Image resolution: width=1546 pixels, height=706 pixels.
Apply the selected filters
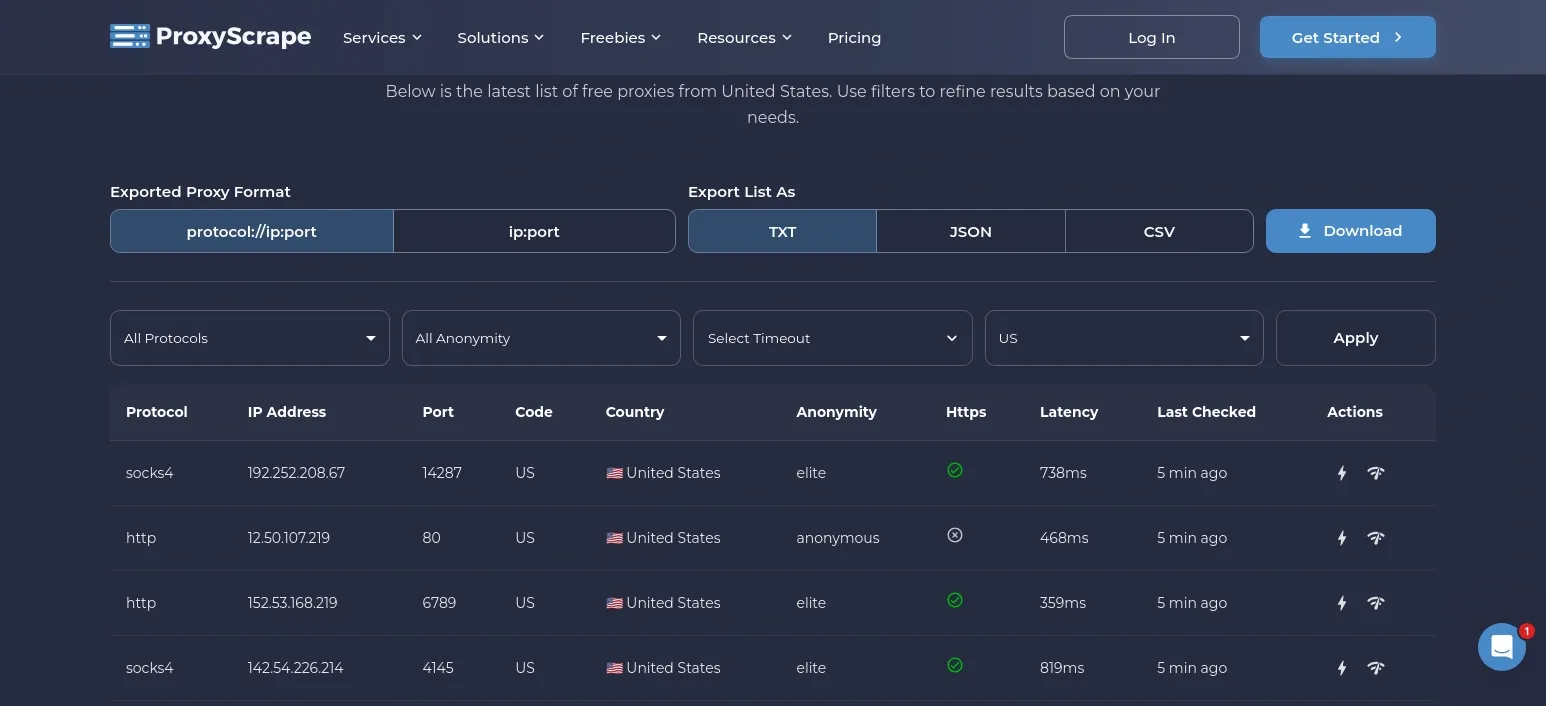pos(1355,338)
